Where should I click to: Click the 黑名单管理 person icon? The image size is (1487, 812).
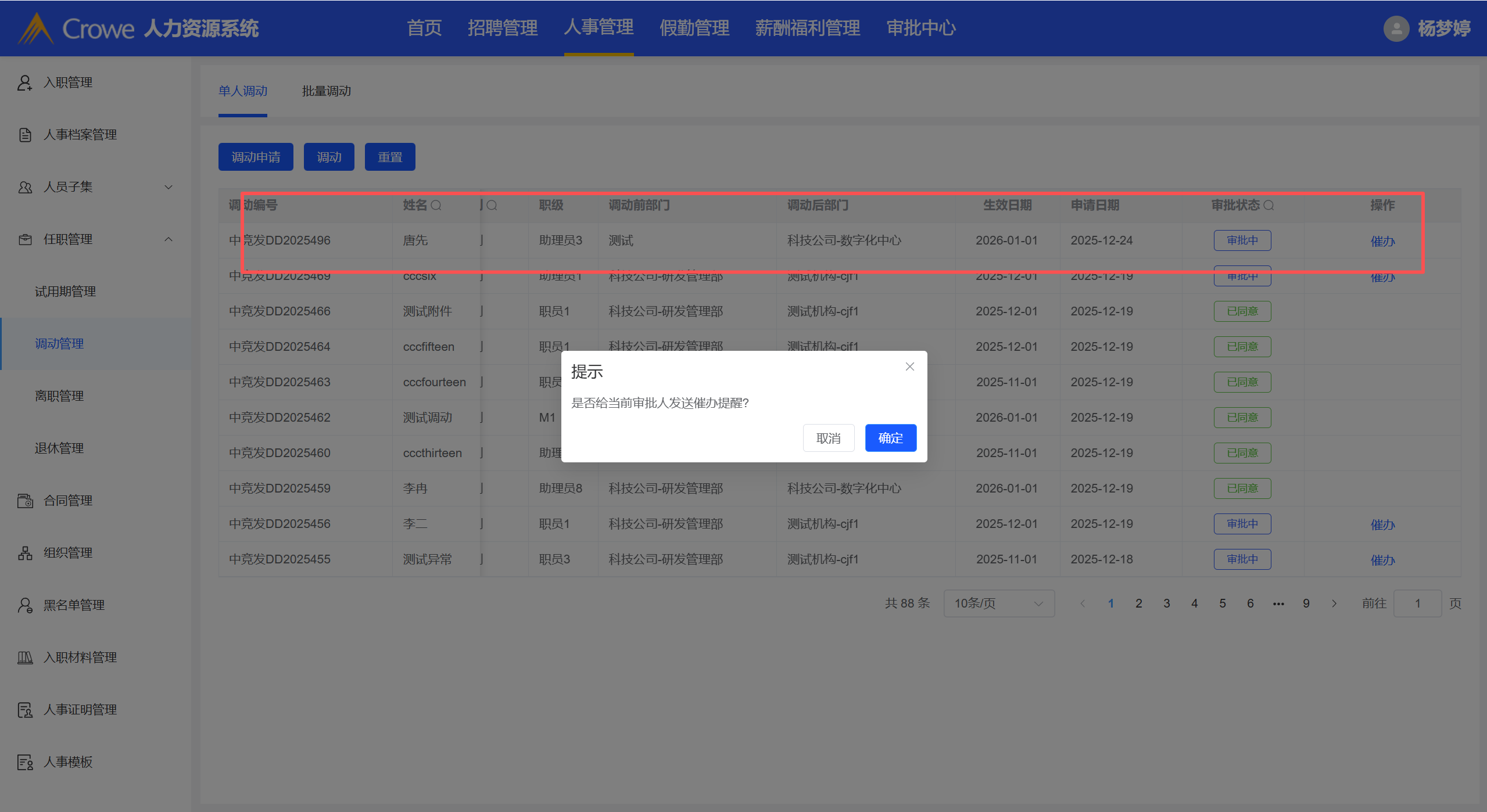click(x=25, y=605)
